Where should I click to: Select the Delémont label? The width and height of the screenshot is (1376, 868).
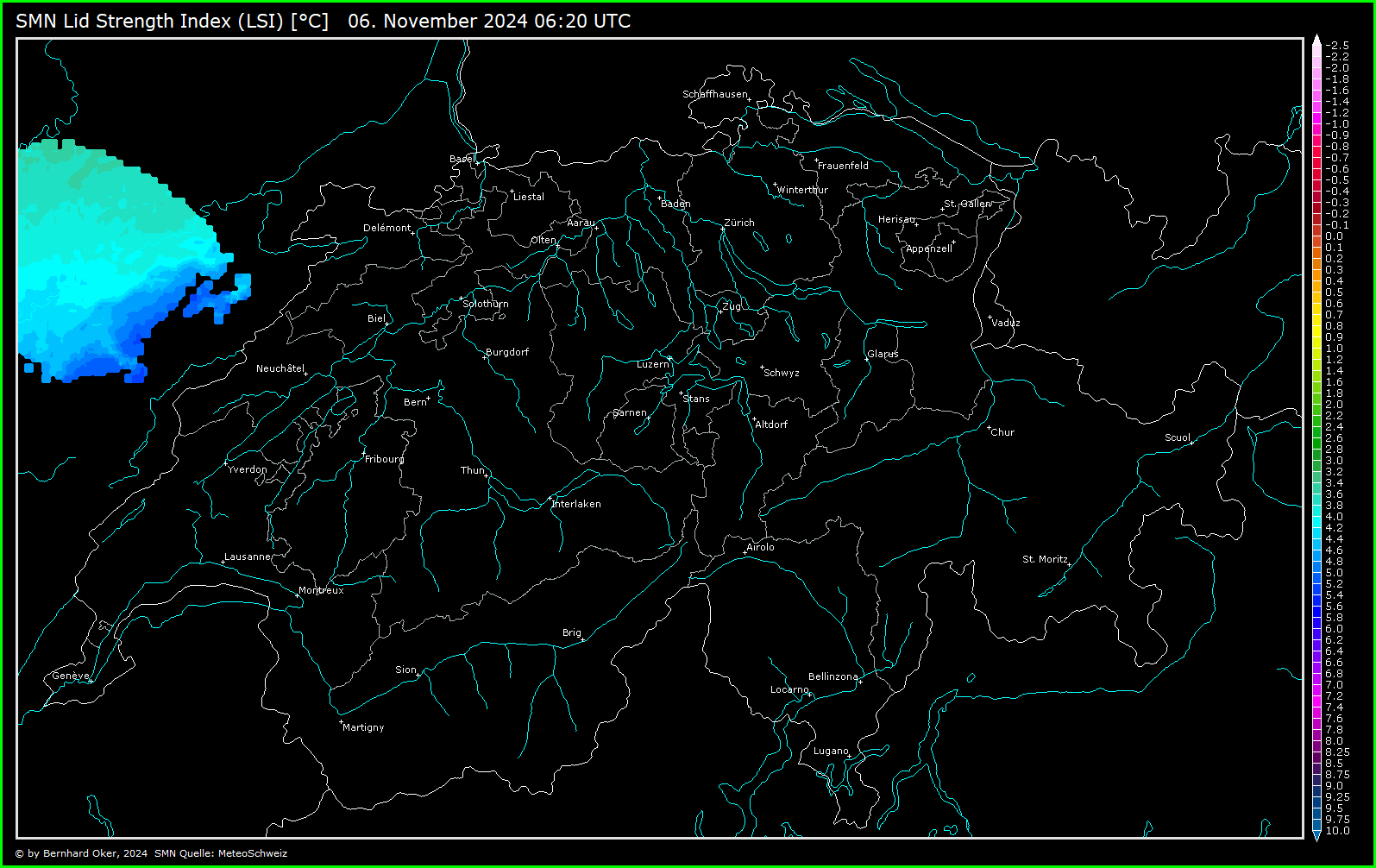pos(387,228)
